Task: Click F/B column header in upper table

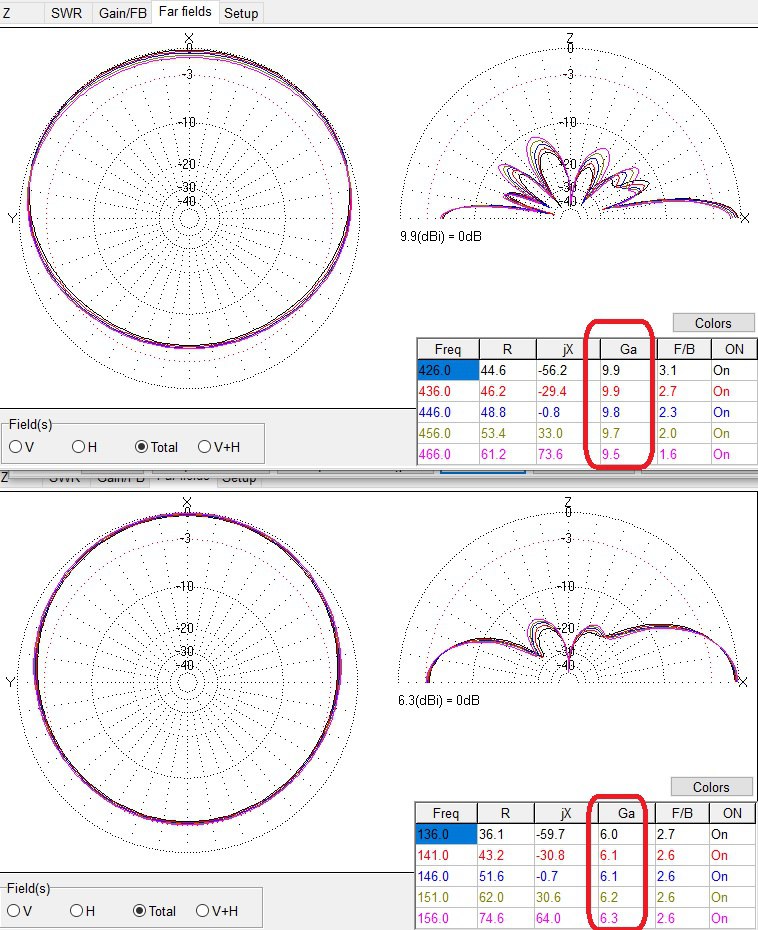Action: 684,349
